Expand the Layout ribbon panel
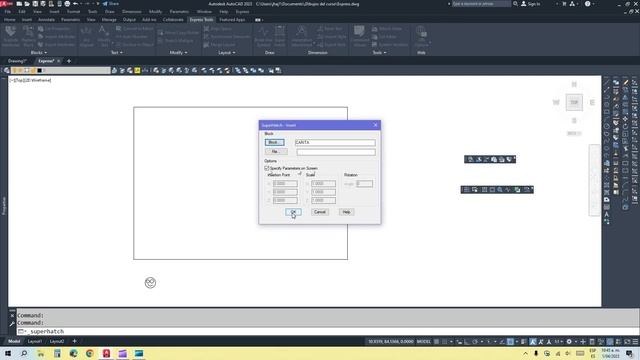This screenshot has height=360, width=640. click(x=226, y=53)
